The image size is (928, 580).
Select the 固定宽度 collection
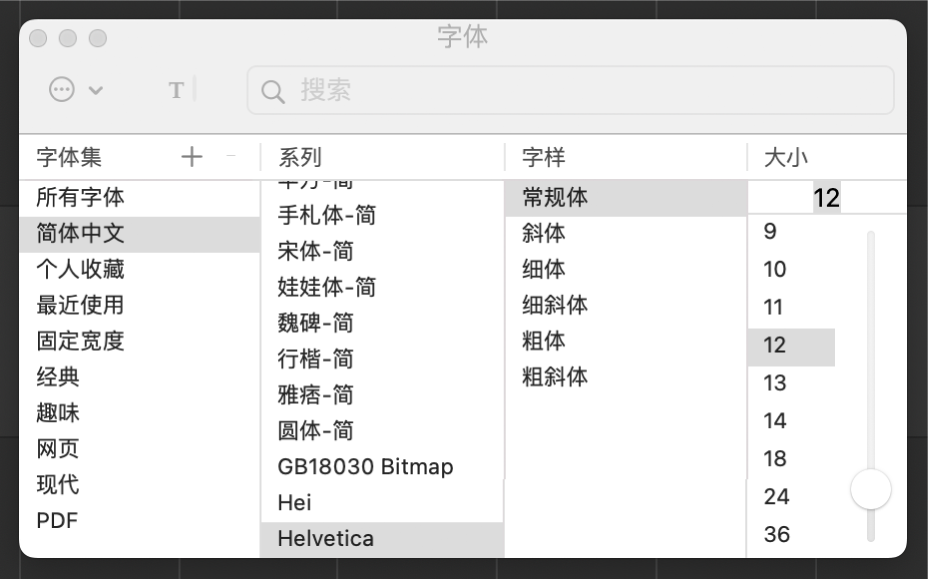pos(77,341)
